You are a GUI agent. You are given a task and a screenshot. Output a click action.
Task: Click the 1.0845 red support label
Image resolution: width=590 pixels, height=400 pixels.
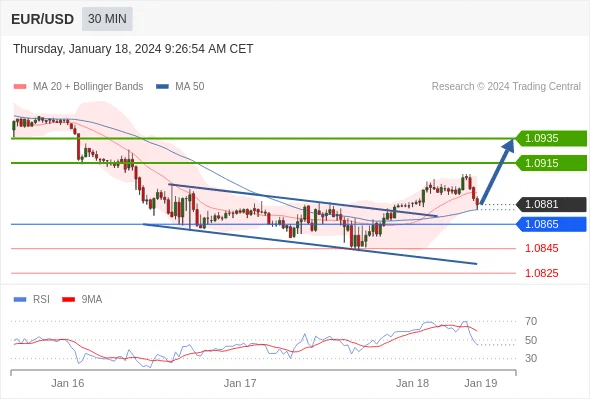[541, 248]
